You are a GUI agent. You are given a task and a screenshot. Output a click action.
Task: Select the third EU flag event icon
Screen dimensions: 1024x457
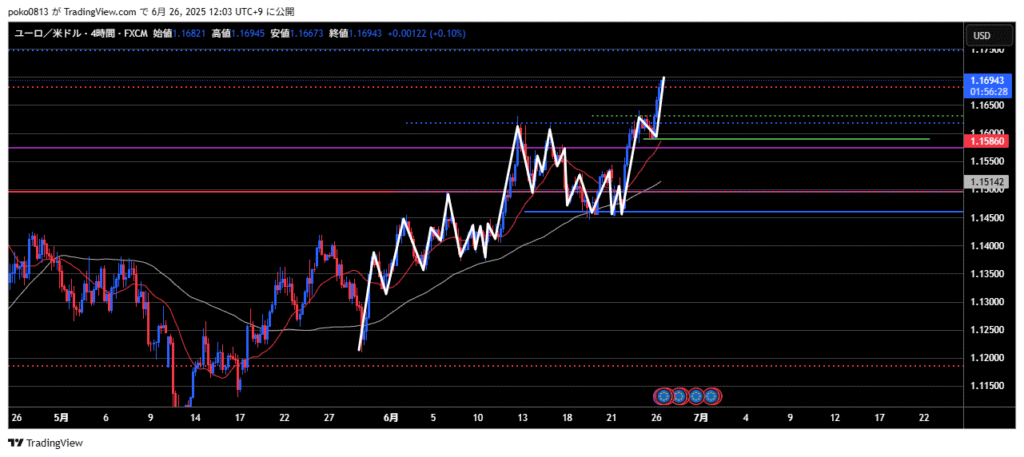tap(695, 396)
